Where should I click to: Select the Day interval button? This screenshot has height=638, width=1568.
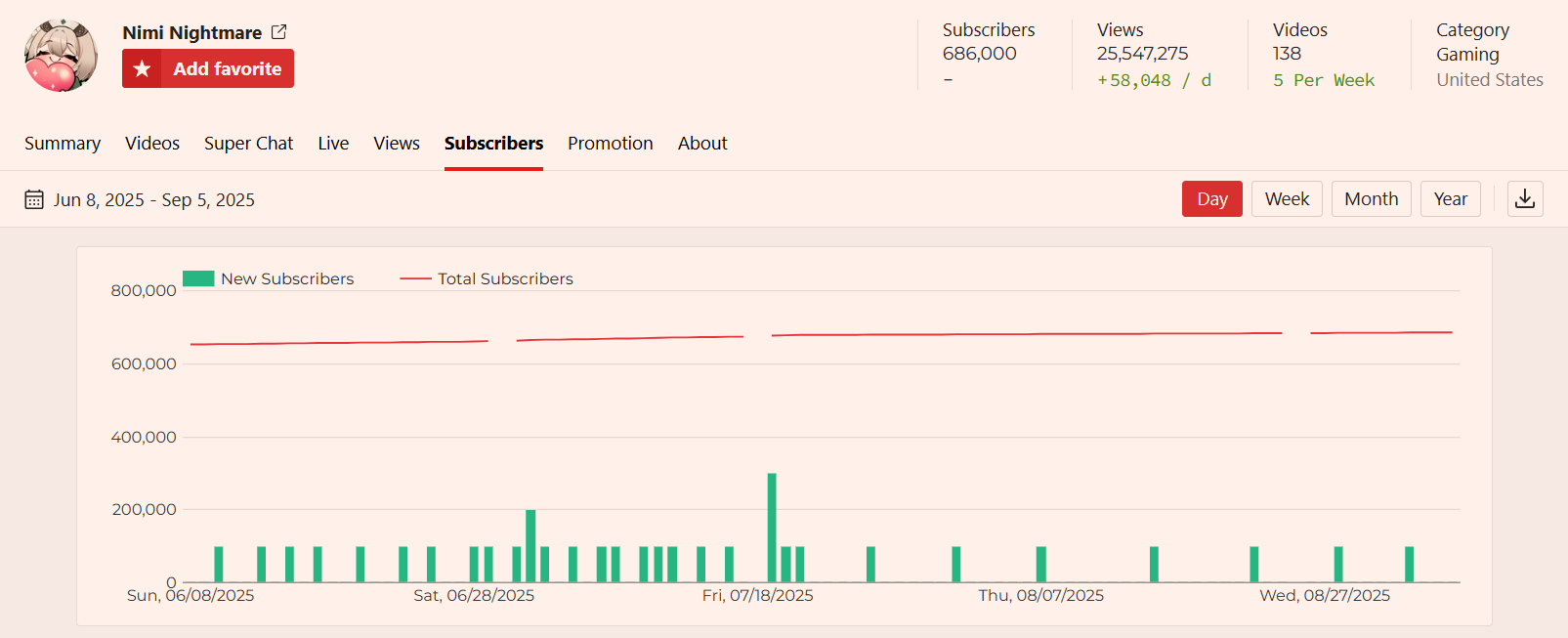1212,198
